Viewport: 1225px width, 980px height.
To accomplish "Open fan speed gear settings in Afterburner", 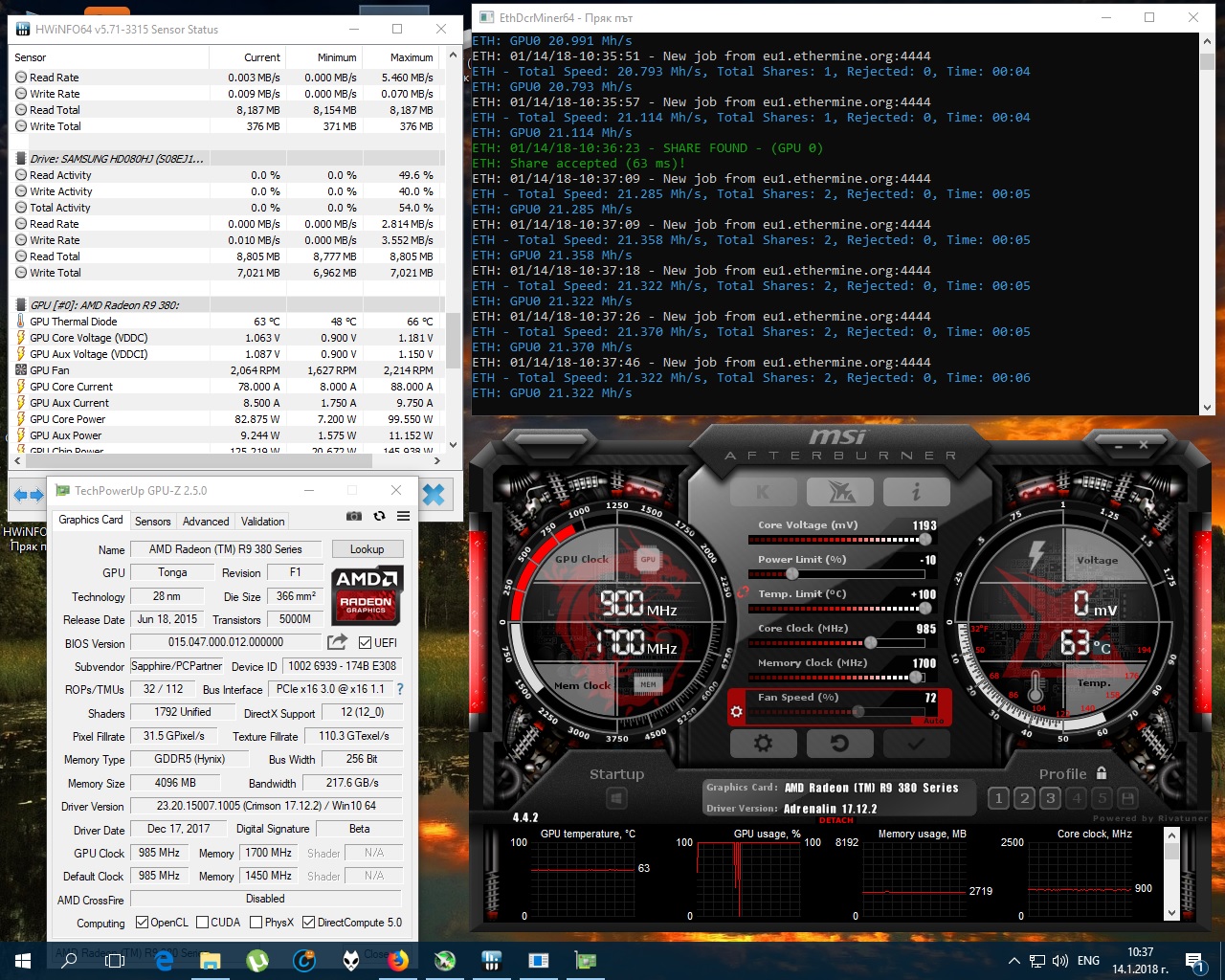I will coord(737,711).
